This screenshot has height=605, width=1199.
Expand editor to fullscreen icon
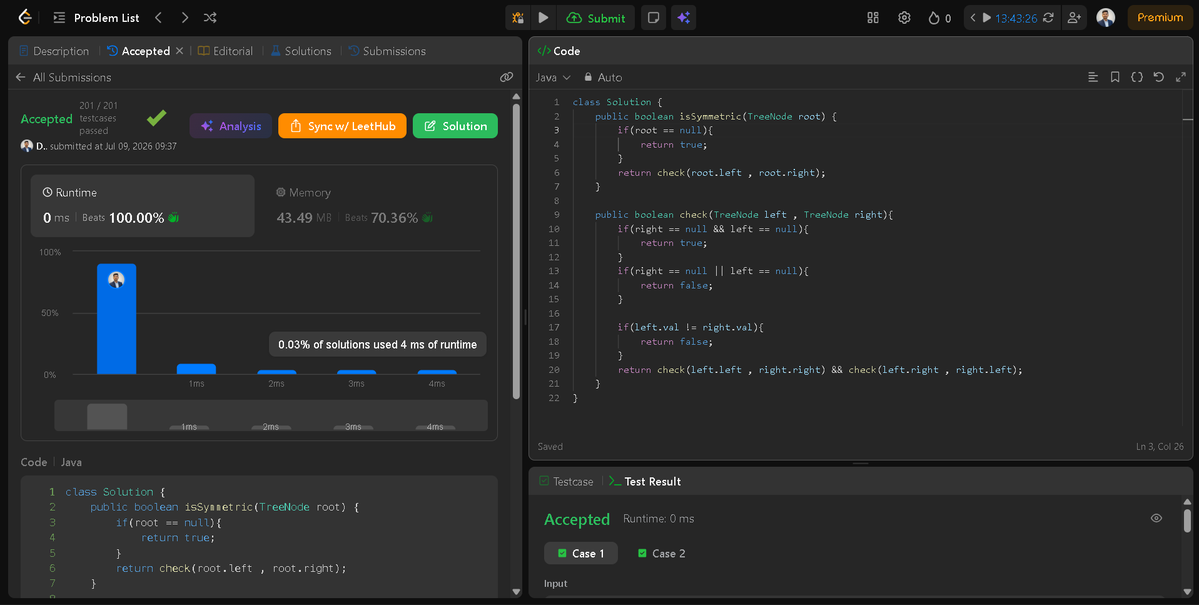coord(1181,77)
